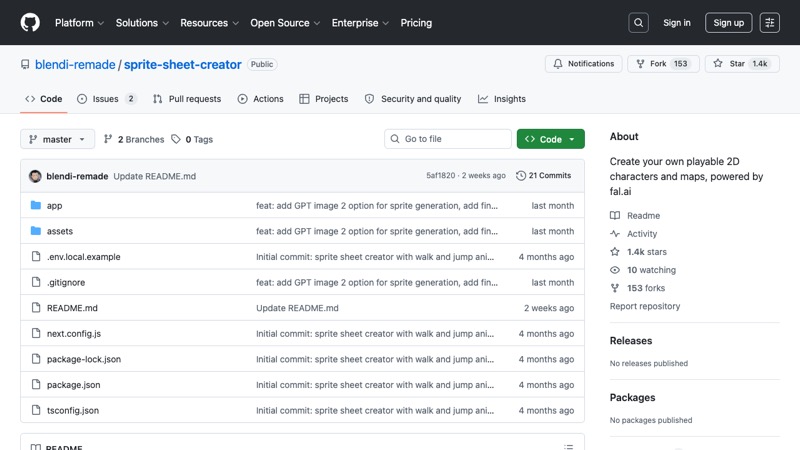Image resolution: width=800 pixels, height=450 pixels.
Task: Expand the Enterprise menu
Action: 360,23
